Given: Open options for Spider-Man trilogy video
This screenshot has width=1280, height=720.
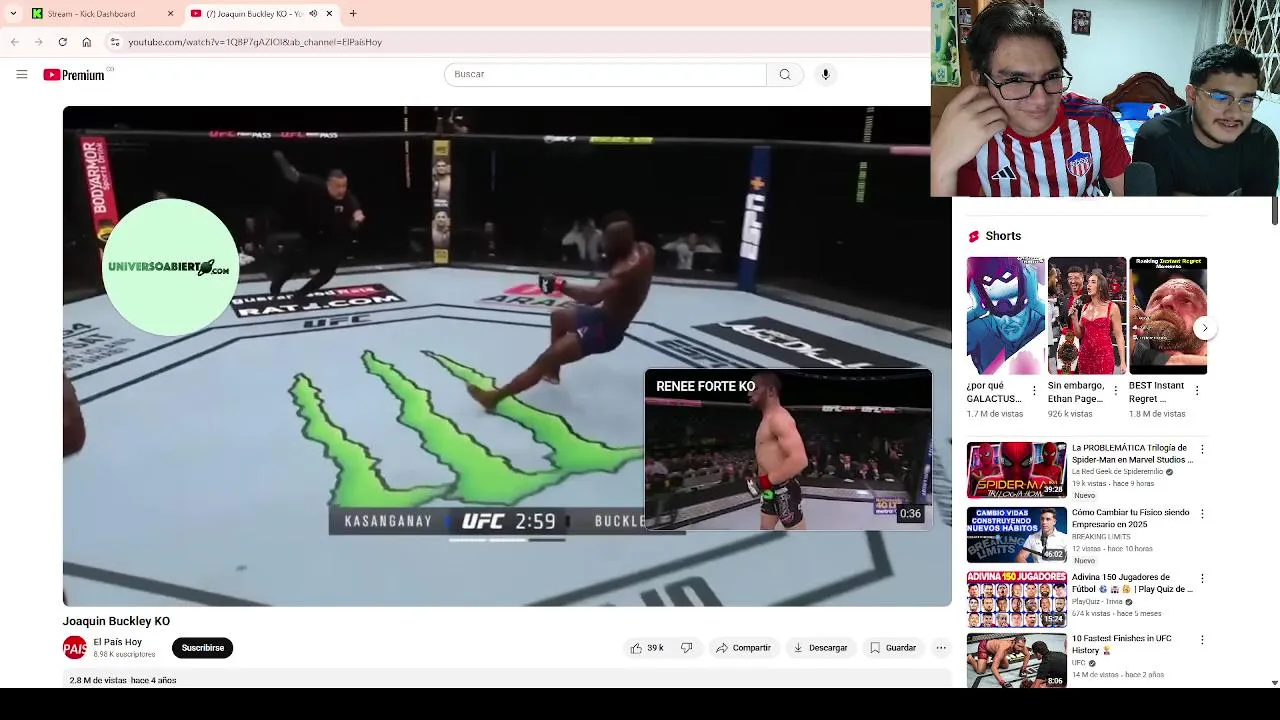Looking at the screenshot, I should (1202, 450).
